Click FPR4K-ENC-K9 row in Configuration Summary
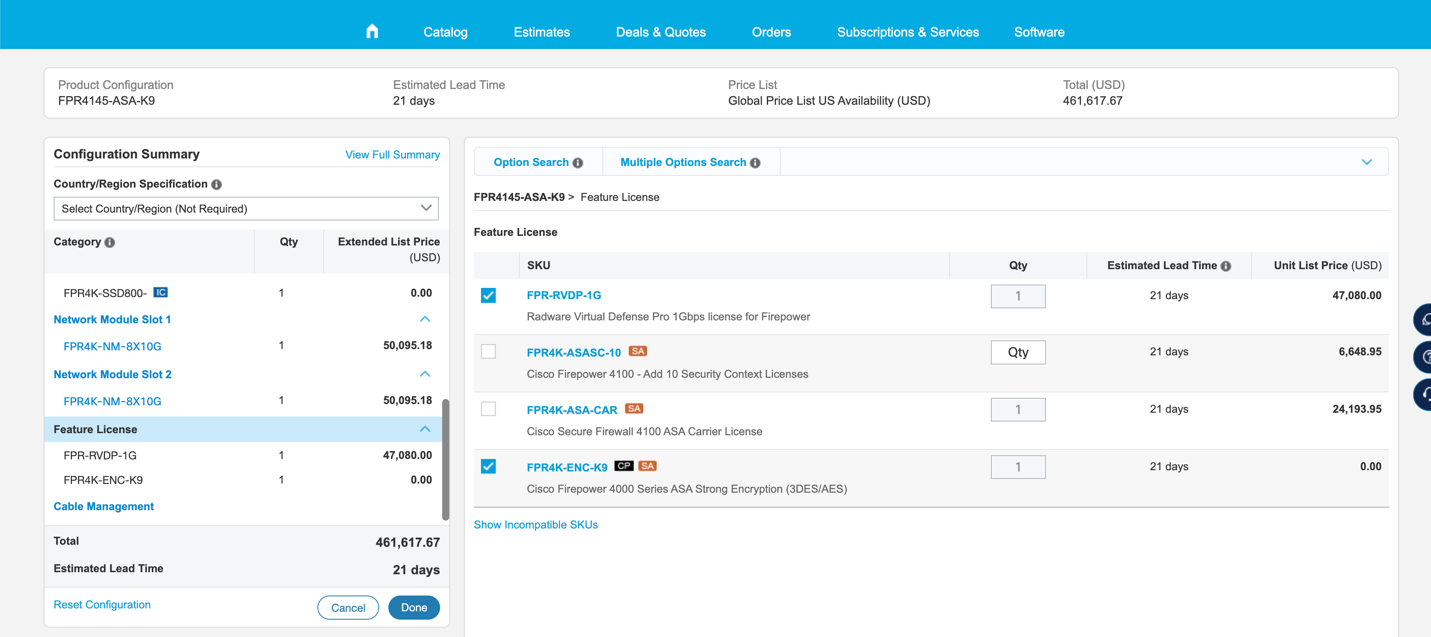Image resolution: width=1431 pixels, height=637 pixels. (x=245, y=480)
